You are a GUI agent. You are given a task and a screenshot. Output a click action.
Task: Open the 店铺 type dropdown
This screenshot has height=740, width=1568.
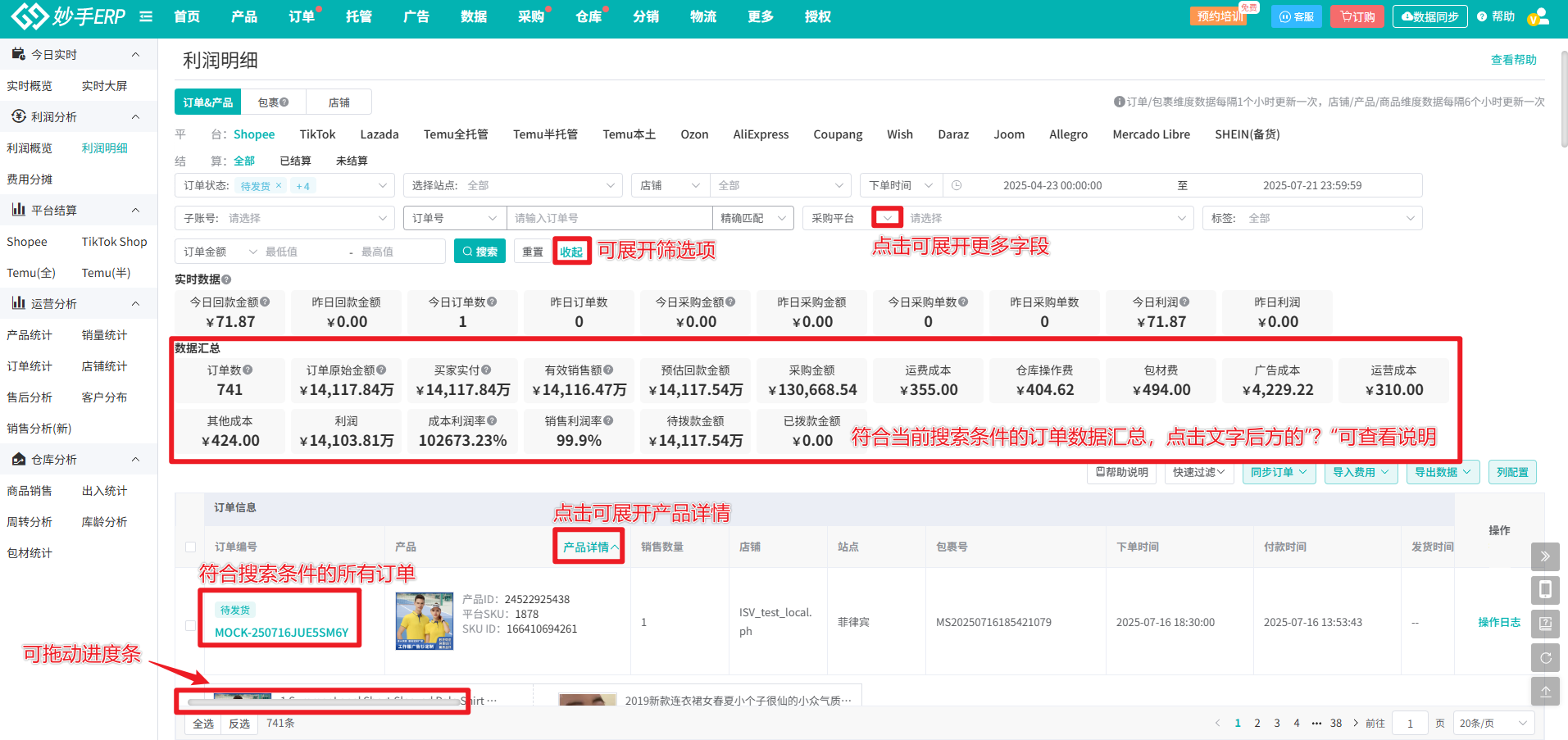pyautogui.click(x=670, y=186)
